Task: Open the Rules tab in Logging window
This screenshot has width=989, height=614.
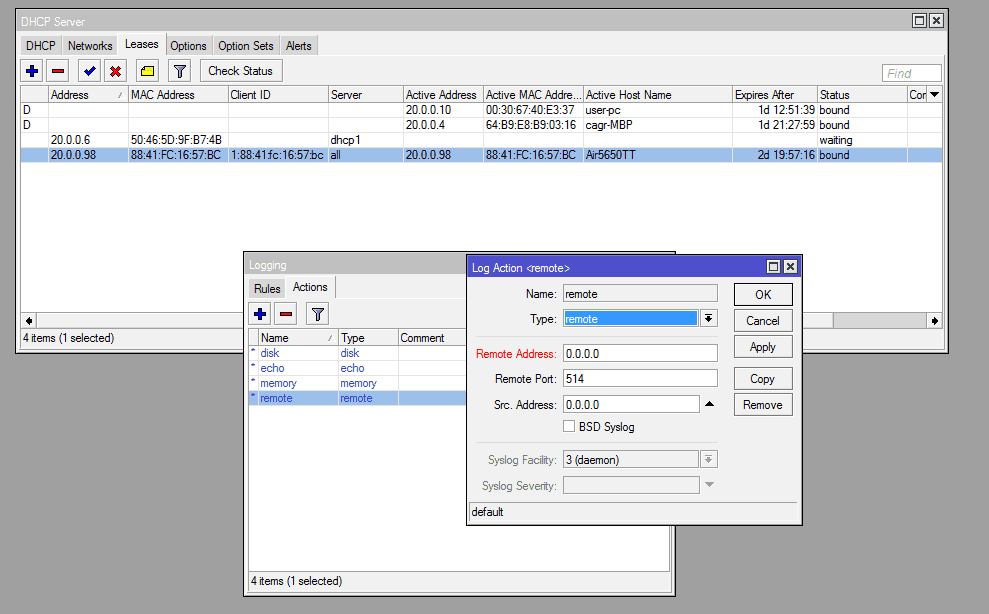Action: pos(267,289)
